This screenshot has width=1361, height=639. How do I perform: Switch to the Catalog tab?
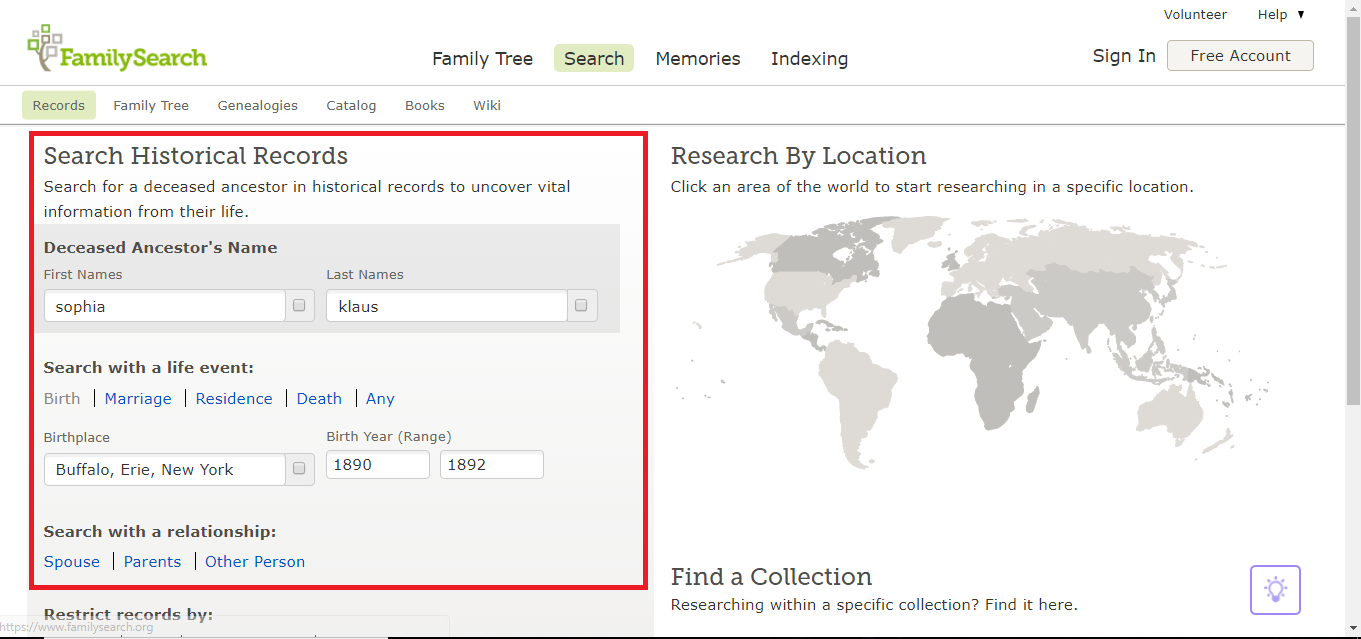(351, 105)
